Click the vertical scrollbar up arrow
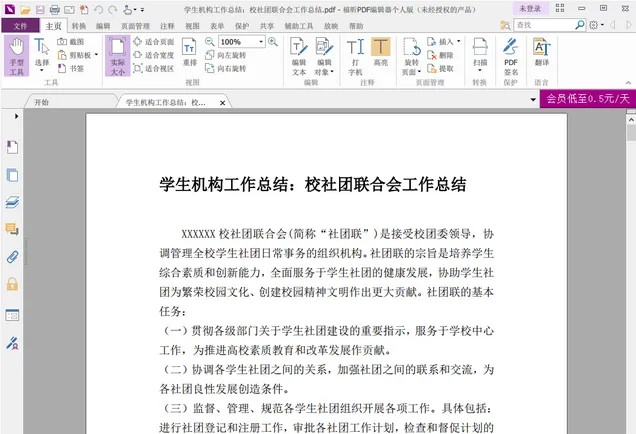636x434 pixels. click(631, 120)
